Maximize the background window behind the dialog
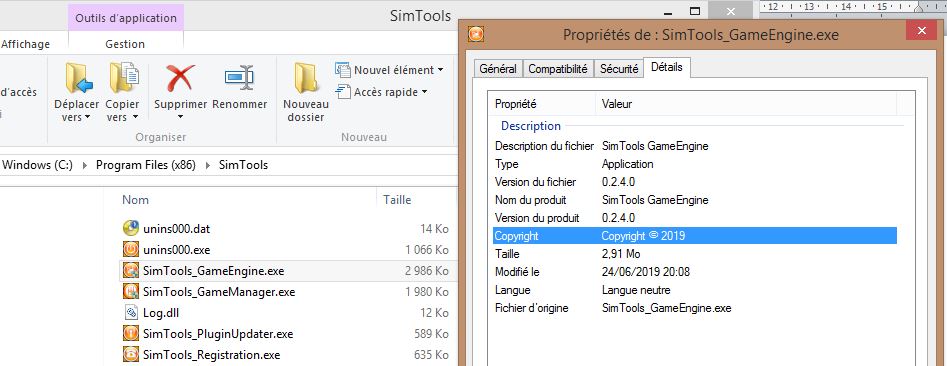Screen dimensions: 947x366 tap(695, 11)
